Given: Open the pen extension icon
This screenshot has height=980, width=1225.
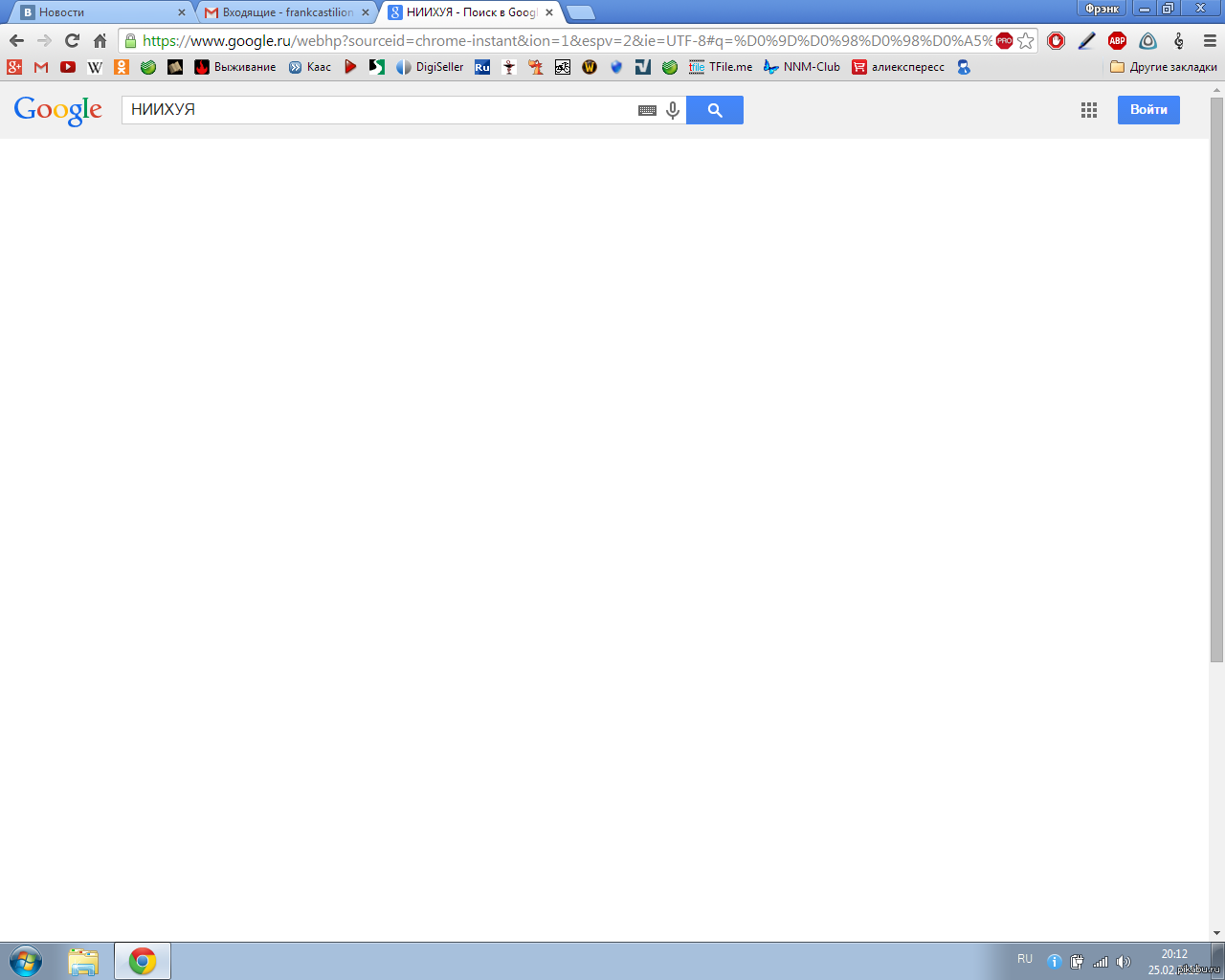Looking at the screenshot, I should (x=1086, y=40).
